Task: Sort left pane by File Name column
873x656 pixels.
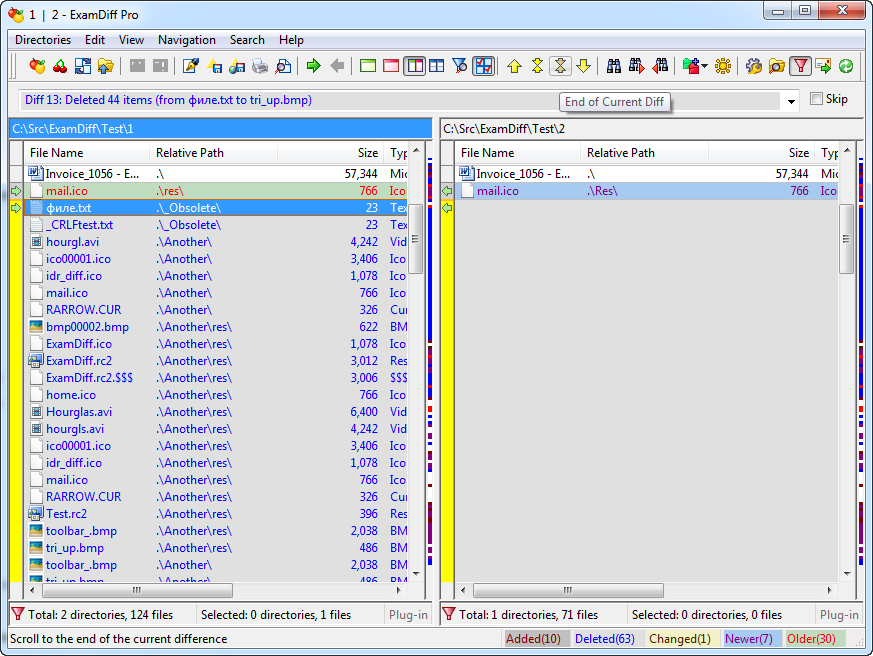Action: 87,153
